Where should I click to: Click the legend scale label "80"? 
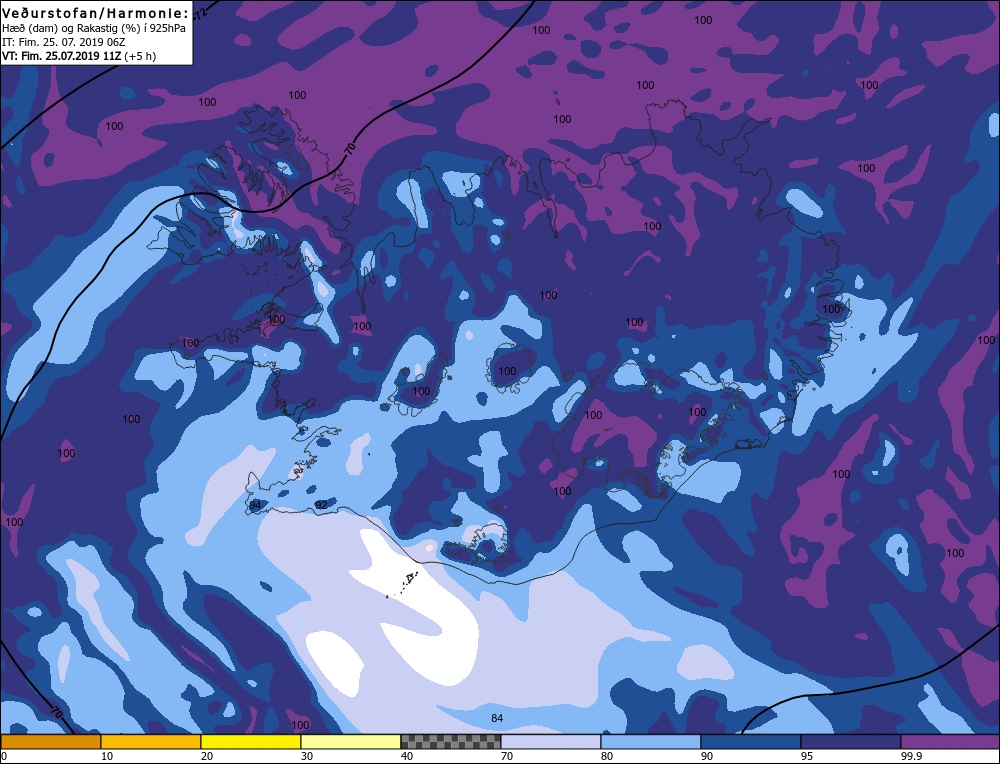coord(607,756)
